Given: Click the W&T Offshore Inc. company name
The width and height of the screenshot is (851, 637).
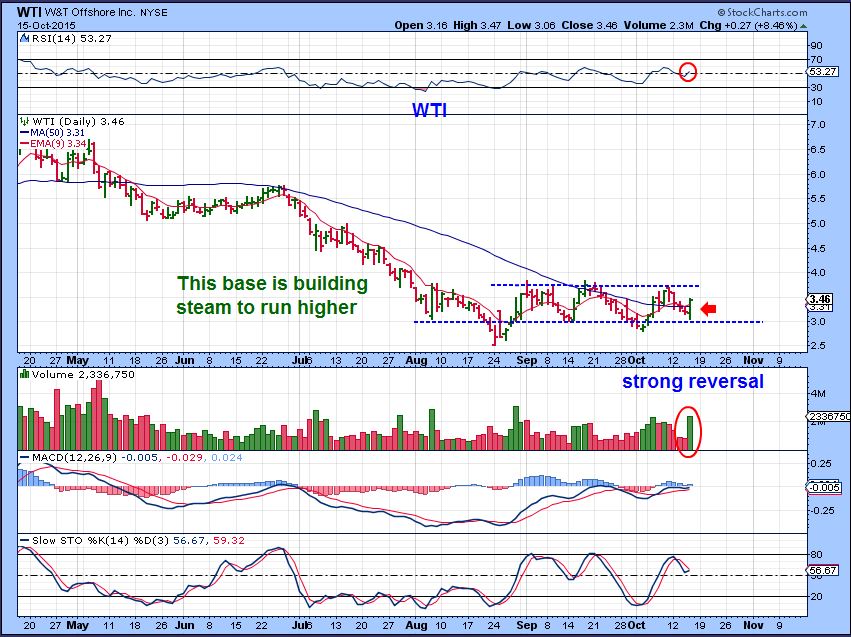Looking at the screenshot, I should [x=90, y=12].
